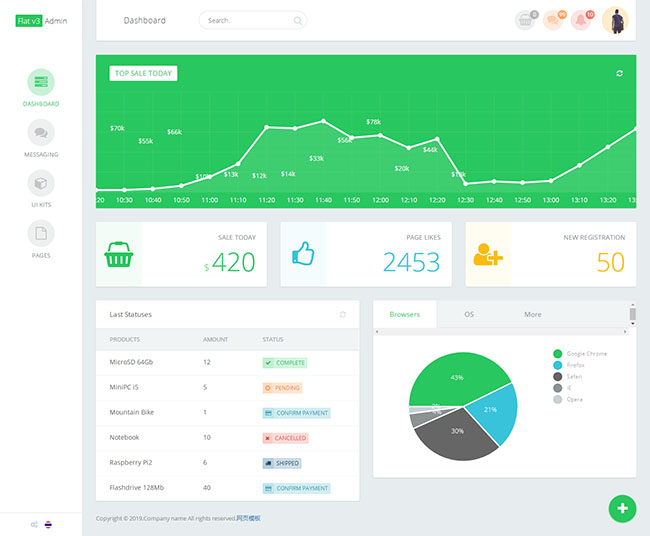Viewport: 650px width, 536px height.
Task: Click into the Search input field
Action: click(245, 21)
